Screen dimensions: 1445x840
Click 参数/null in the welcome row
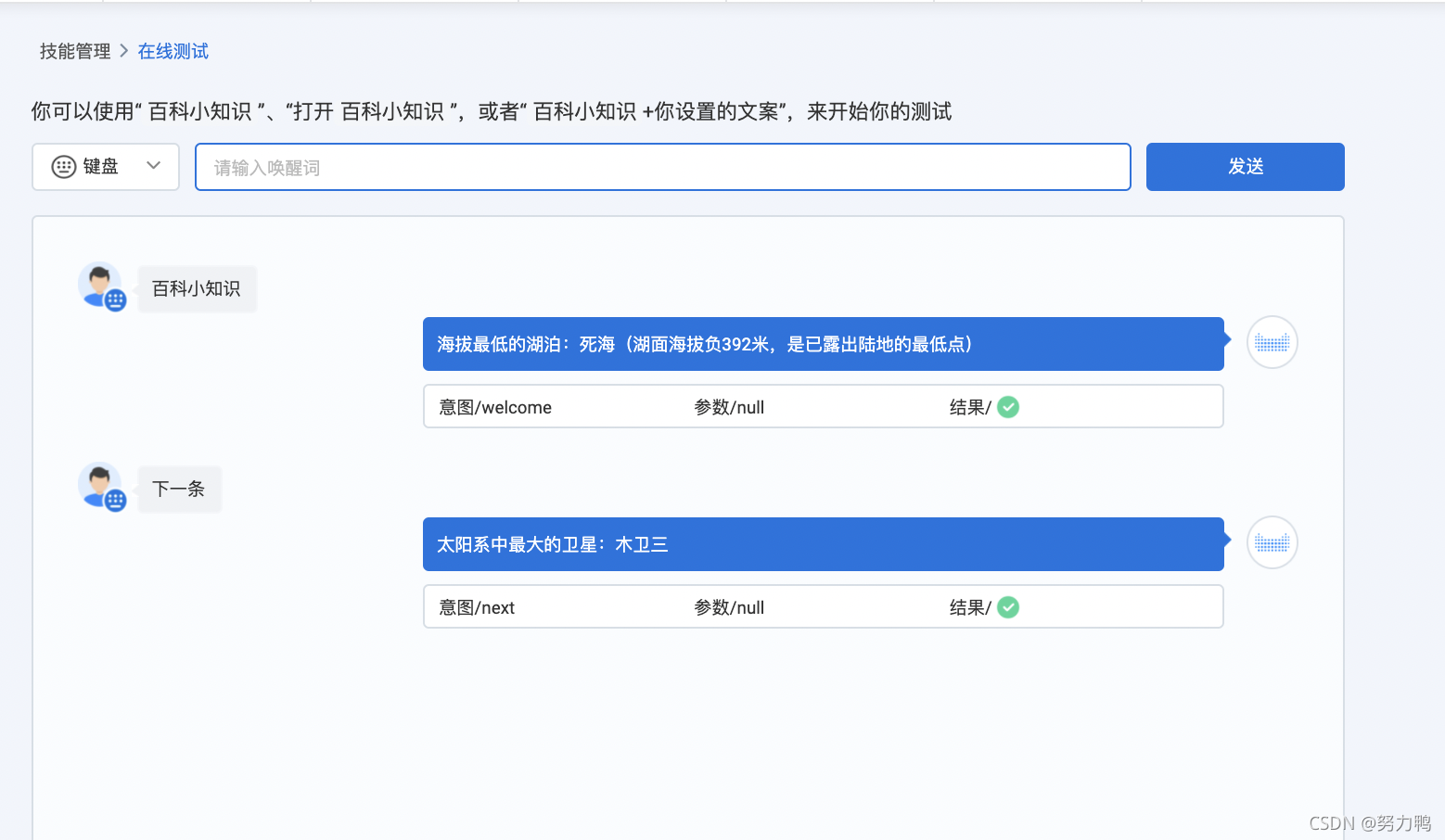click(729, 407)
